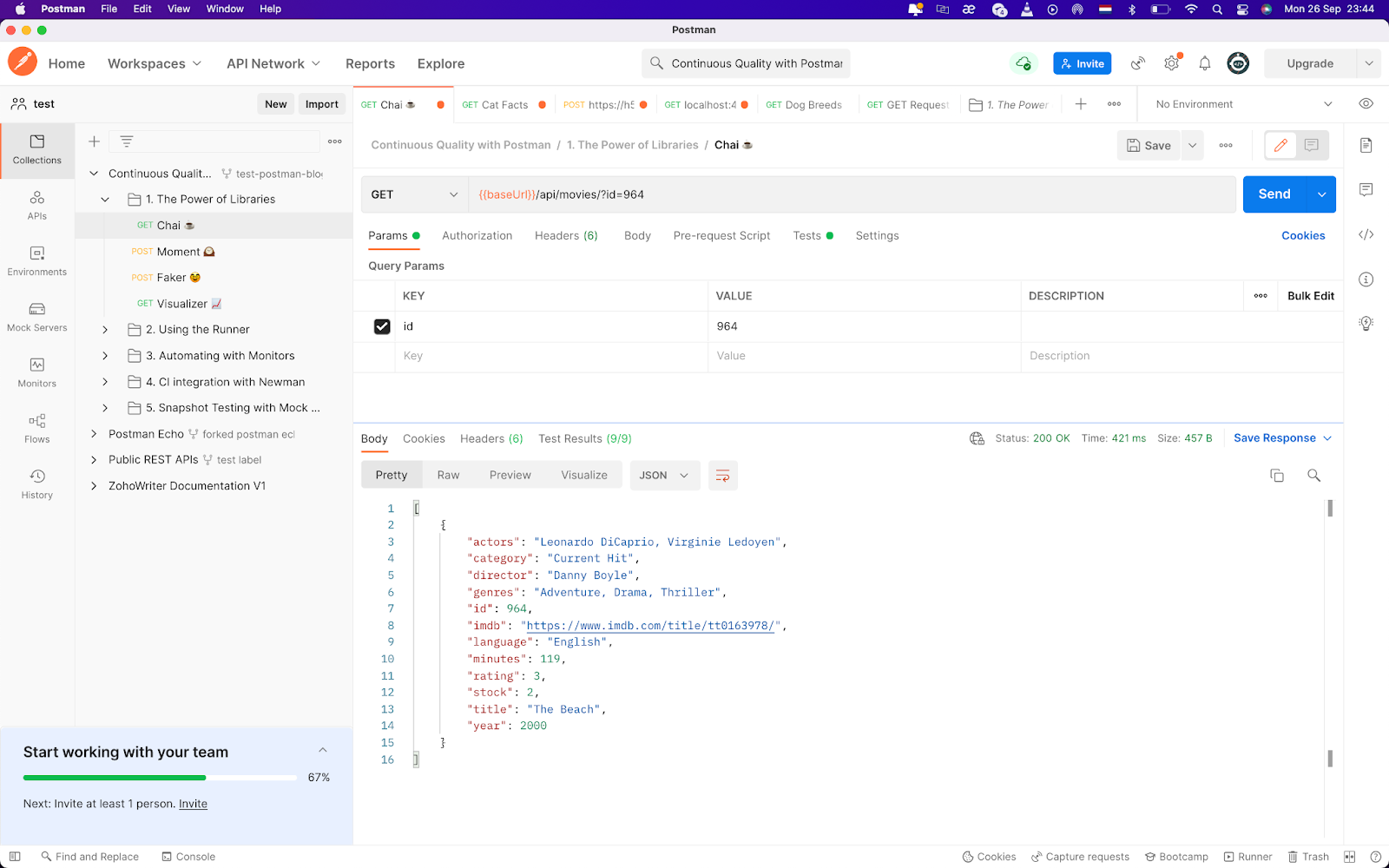The height and width of the screenshot is (868, 1389).
Task: Click the Postman search bar
Action: click(746, 63)
